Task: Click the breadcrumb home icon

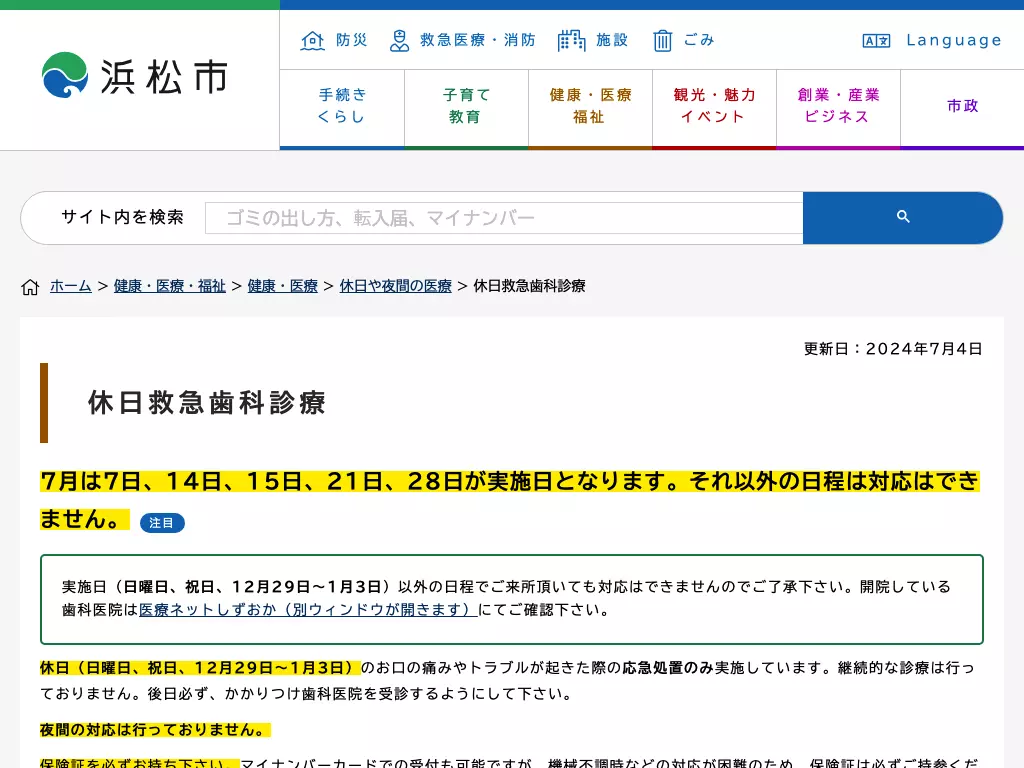Action: click(30, 287)
